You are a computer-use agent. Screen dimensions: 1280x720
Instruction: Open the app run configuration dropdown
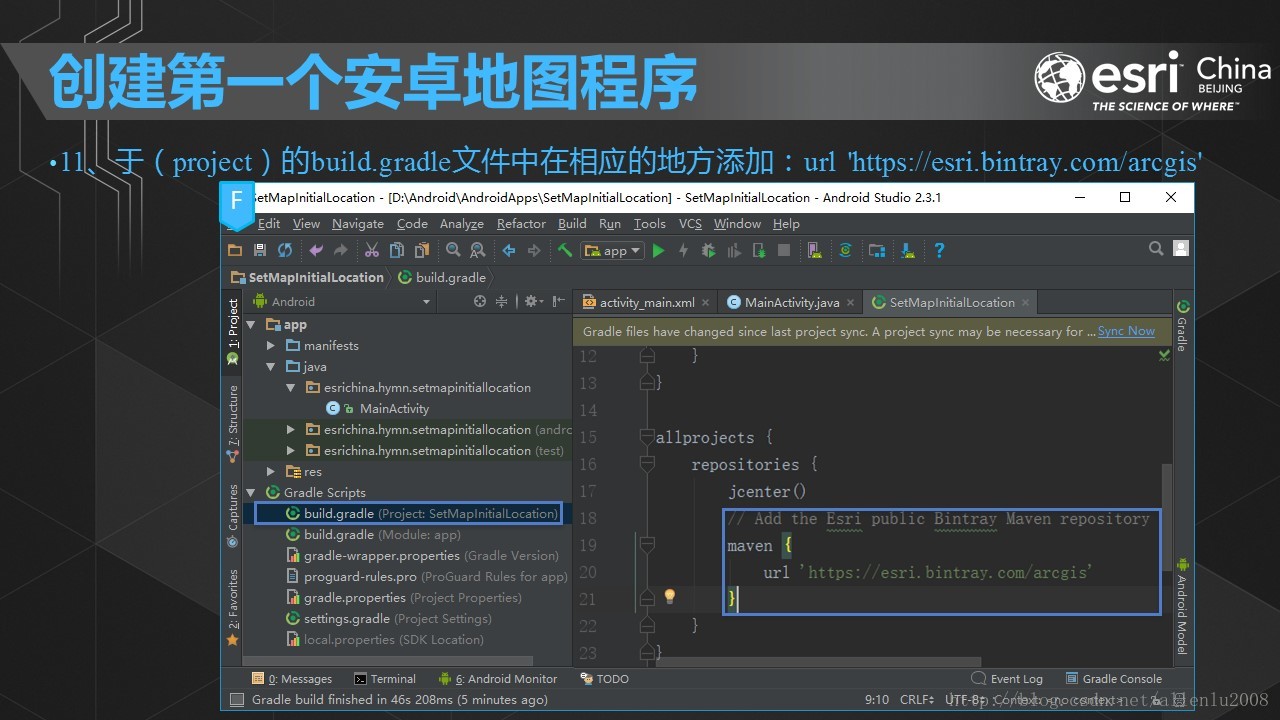pyautogui.click(x=614, y=250)
